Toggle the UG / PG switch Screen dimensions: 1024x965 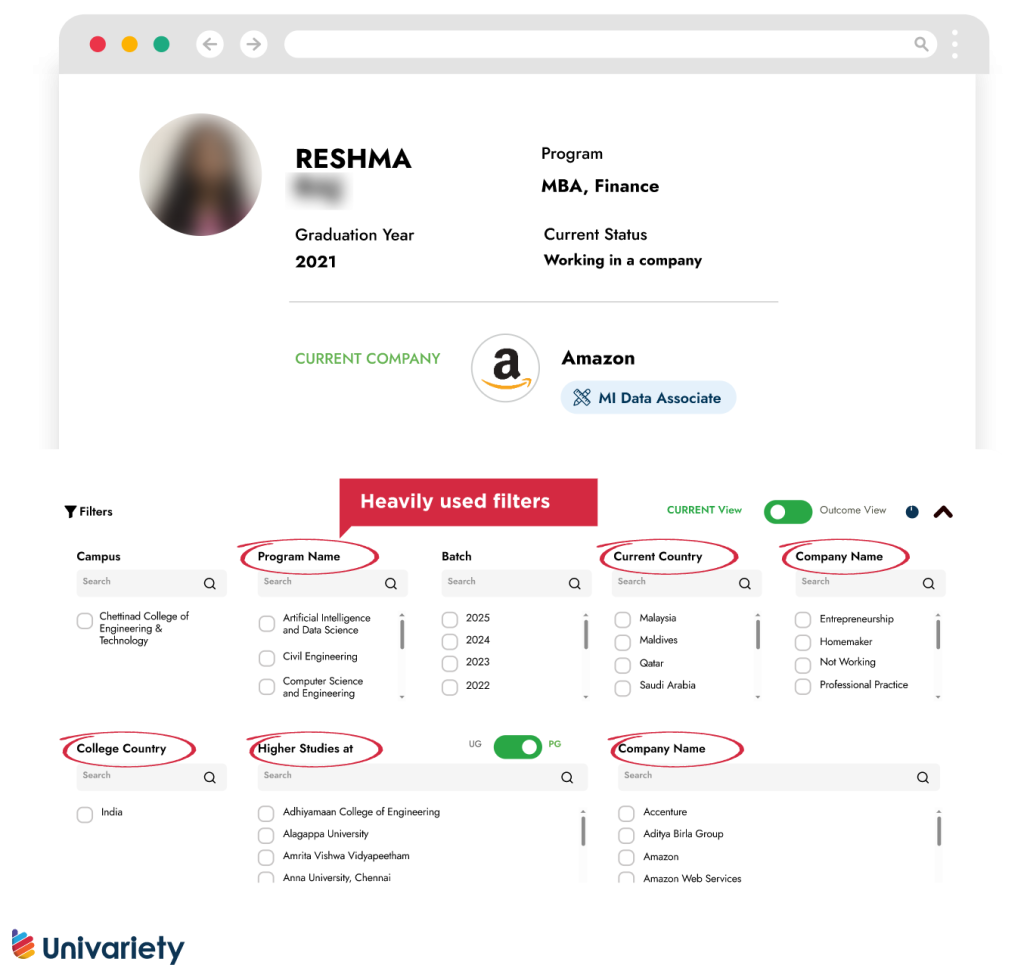click(518, 746)
